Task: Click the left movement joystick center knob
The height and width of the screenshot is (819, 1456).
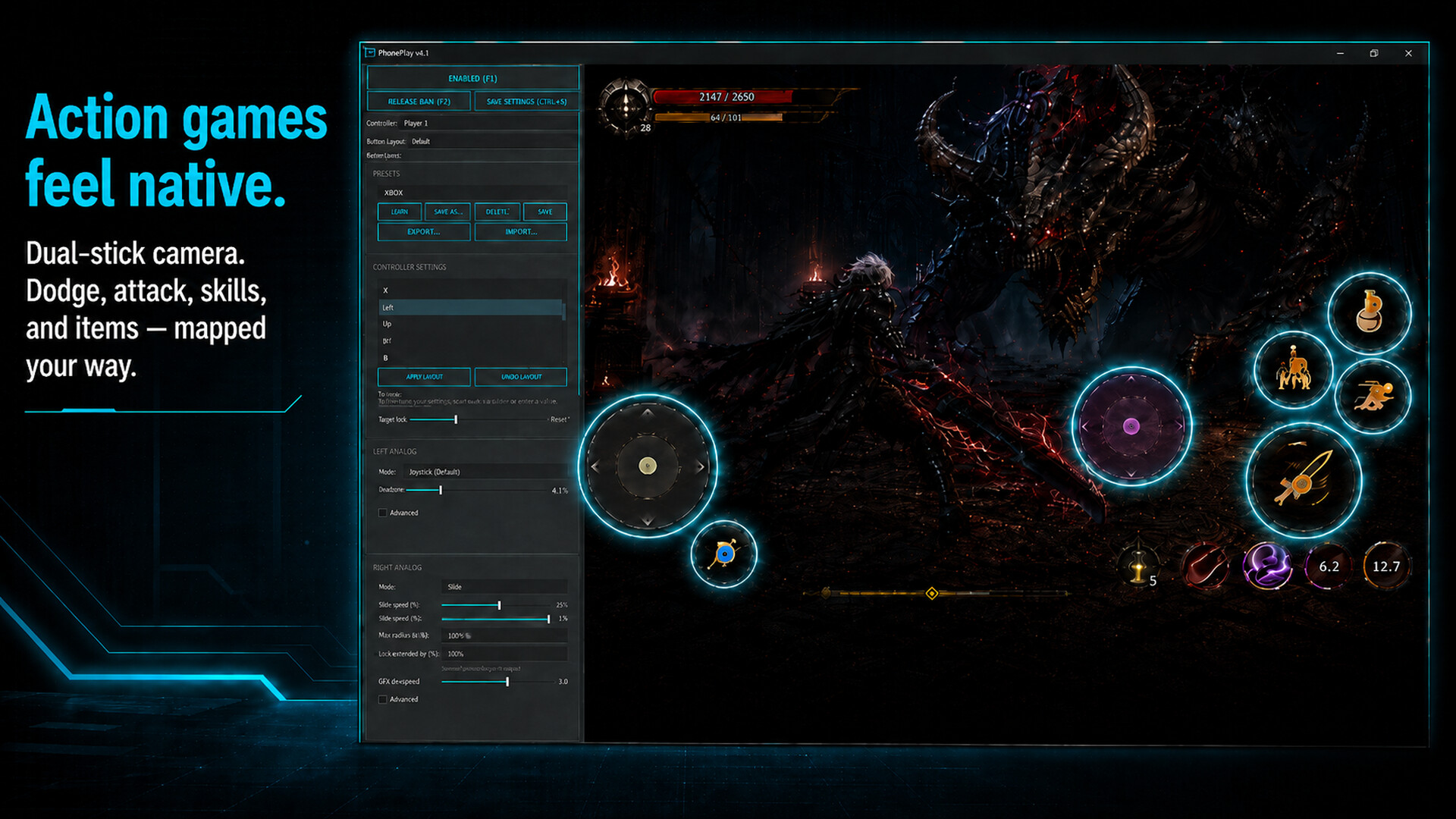Action: click(647, 466)
